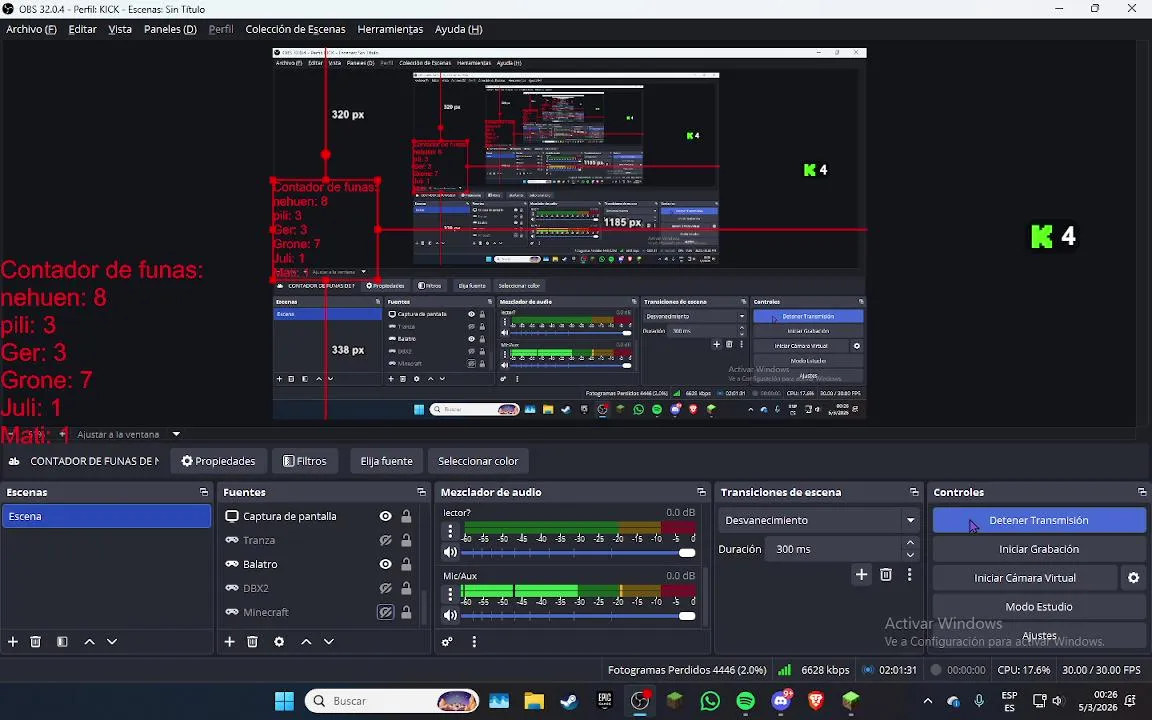The image size is (1152, 720).
Task: Unlock the Captura de pantalla source
Action: 406,516
